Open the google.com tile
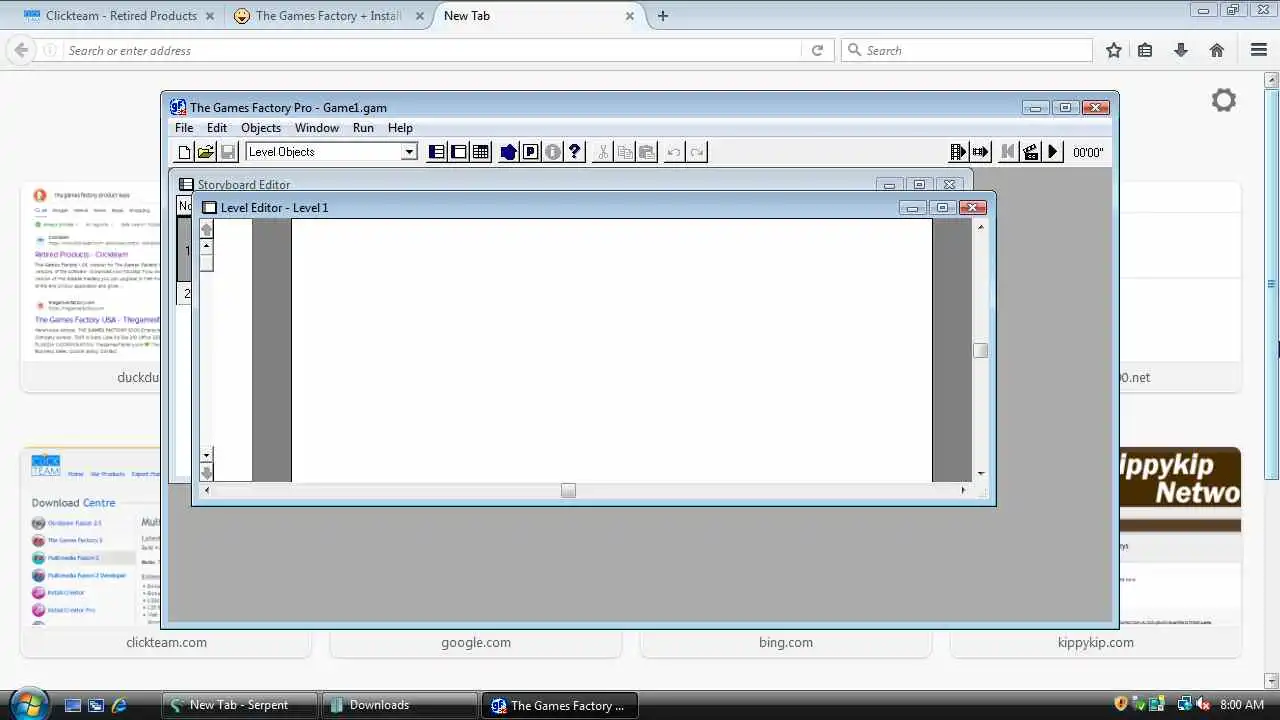Image resolution: width=1280 pixels, height=720 pixels. [476, 642]
